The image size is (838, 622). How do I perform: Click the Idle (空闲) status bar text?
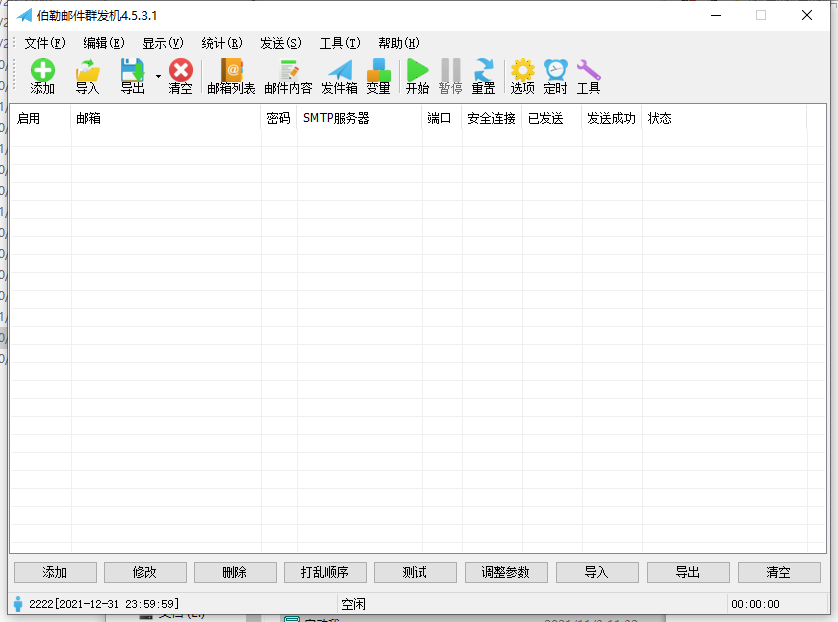click(x=353, y=604)
